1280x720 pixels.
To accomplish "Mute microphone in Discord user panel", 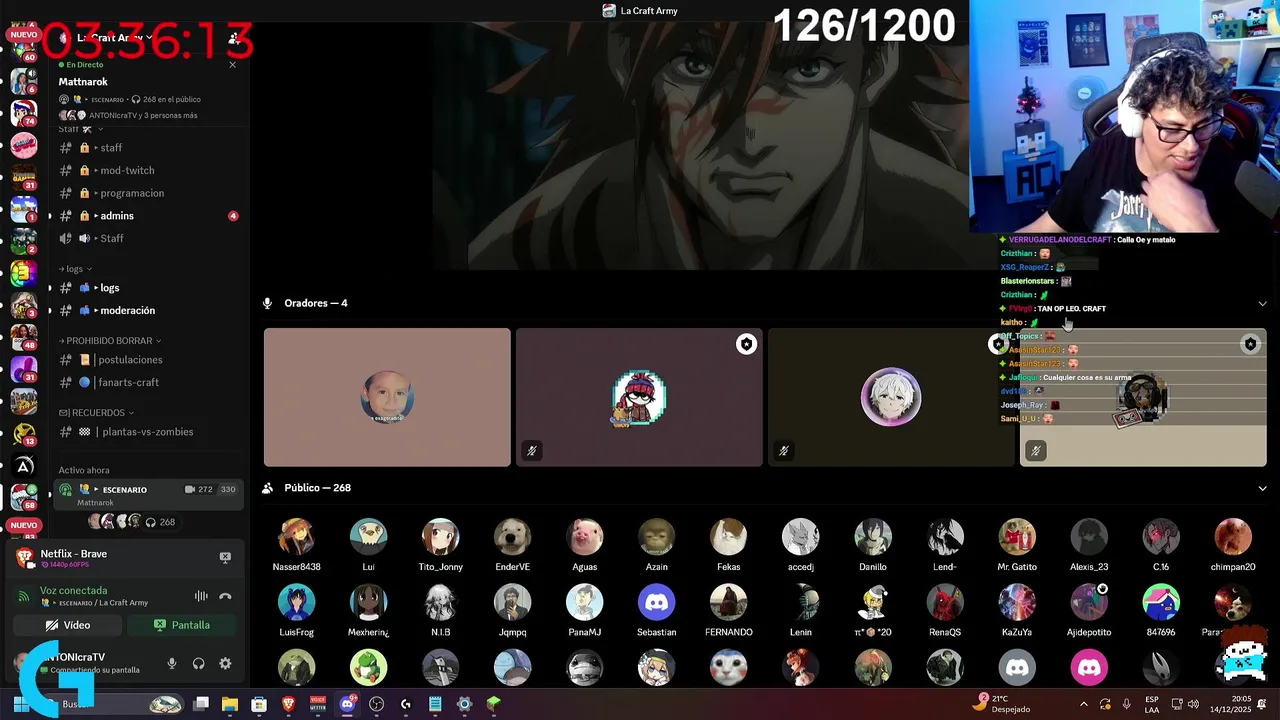I will 171,663.
